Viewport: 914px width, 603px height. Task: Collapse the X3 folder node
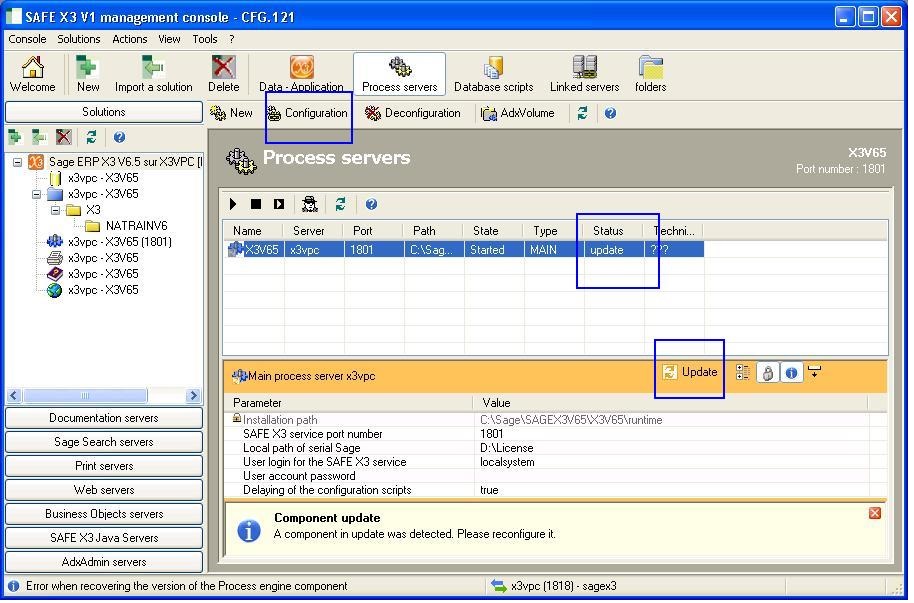click(55, 210)
